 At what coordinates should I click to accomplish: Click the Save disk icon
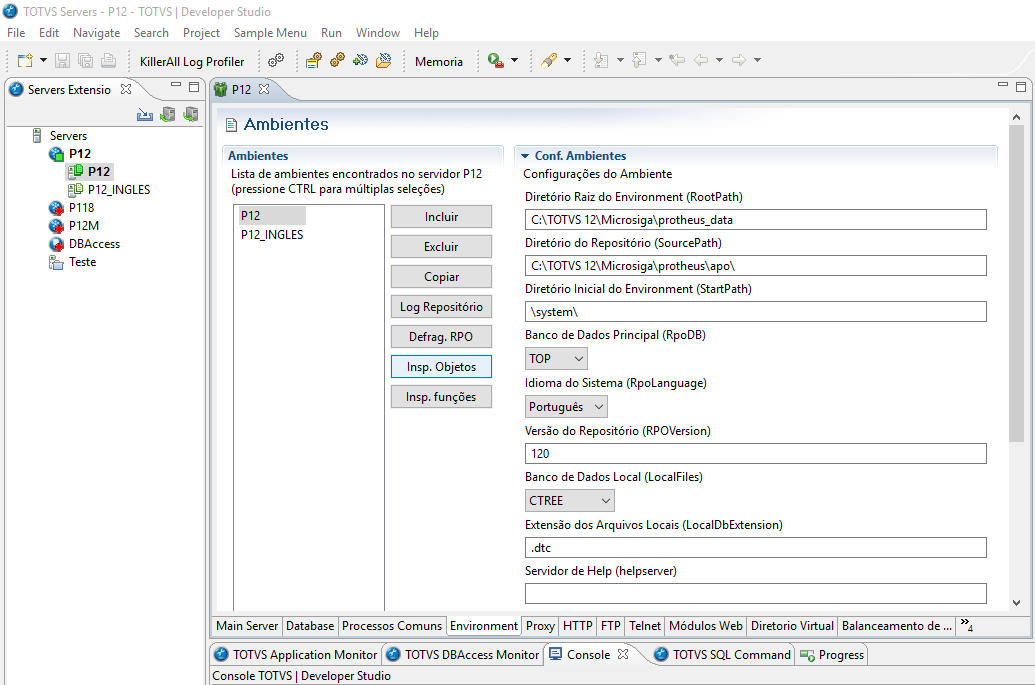(x=62, y=61)
